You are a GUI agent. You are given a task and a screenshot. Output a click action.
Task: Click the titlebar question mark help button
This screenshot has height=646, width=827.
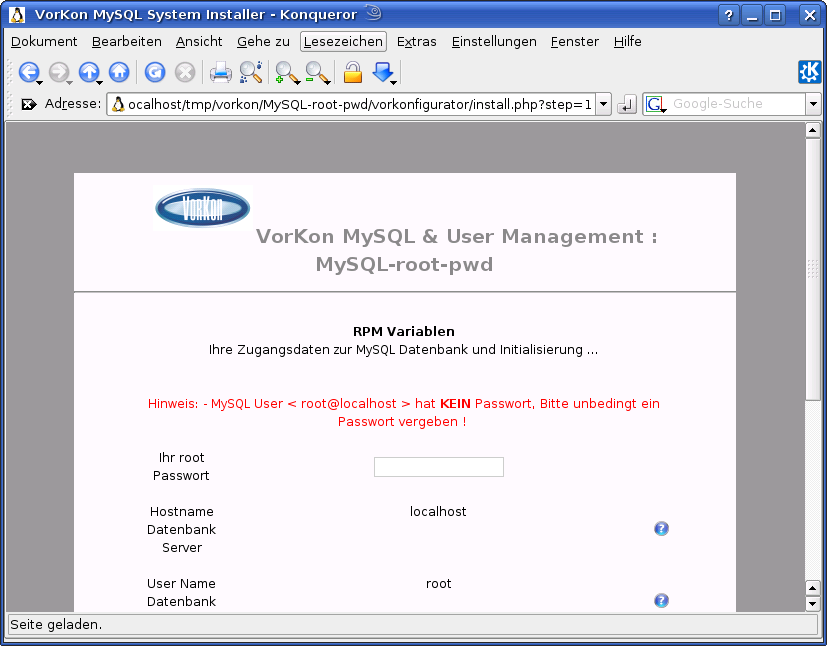728,14
